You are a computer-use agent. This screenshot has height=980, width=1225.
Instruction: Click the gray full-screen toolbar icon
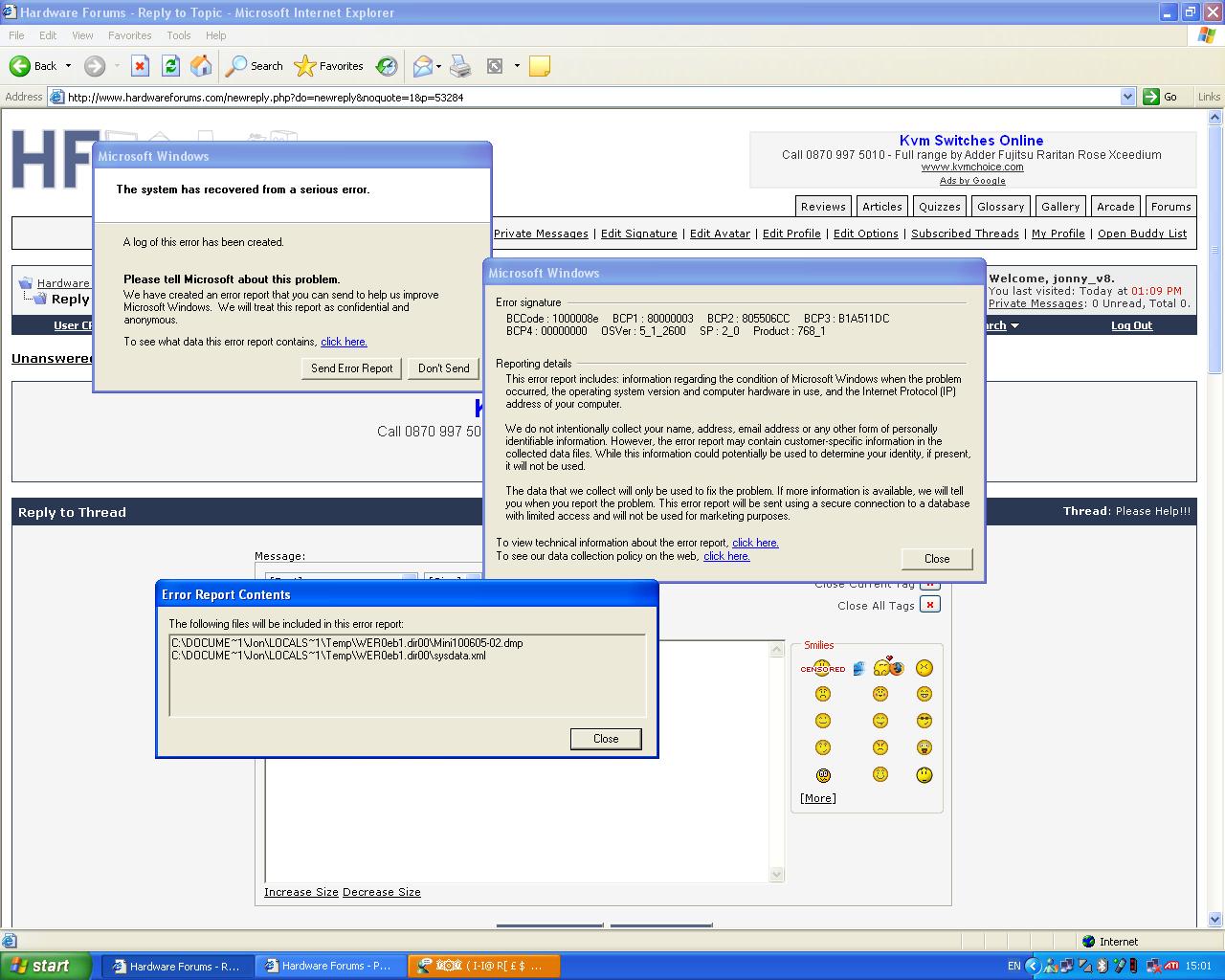[x=495, y=66]
